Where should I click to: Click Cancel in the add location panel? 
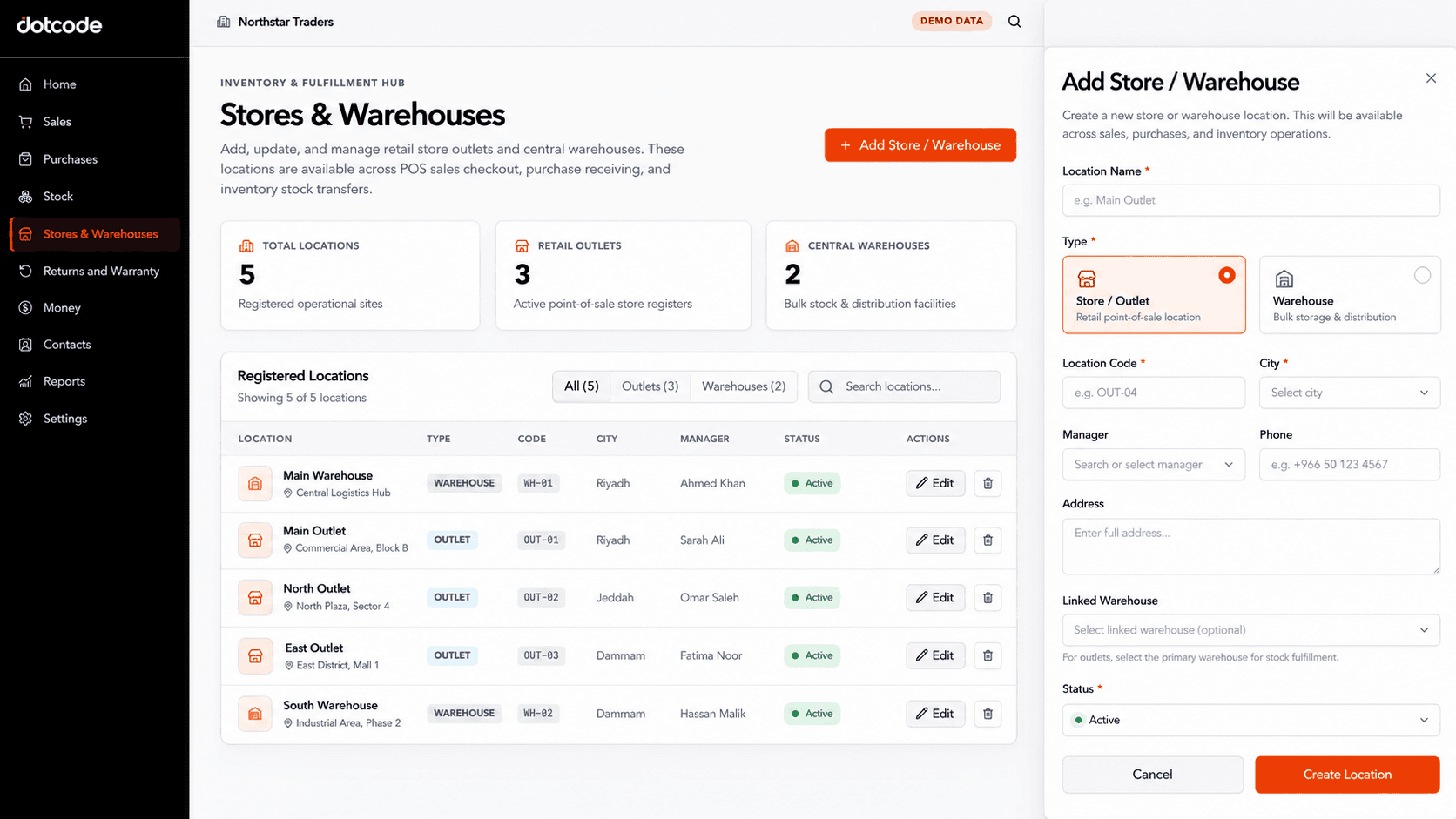[x=1152, y=775]
